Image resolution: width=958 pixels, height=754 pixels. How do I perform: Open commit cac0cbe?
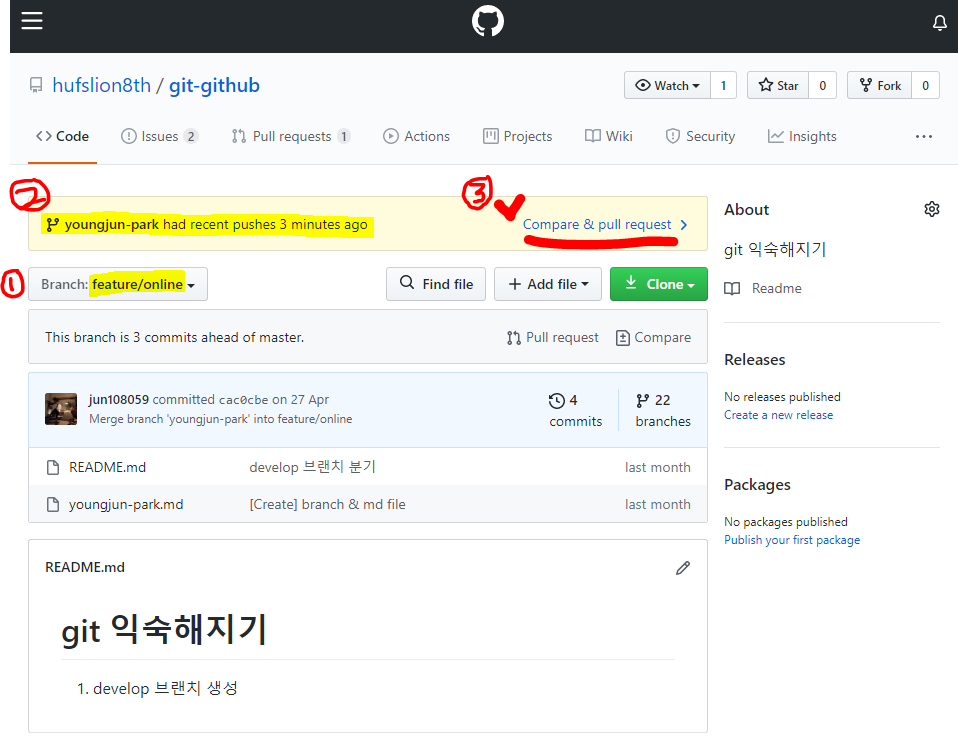tap(243, 400)
